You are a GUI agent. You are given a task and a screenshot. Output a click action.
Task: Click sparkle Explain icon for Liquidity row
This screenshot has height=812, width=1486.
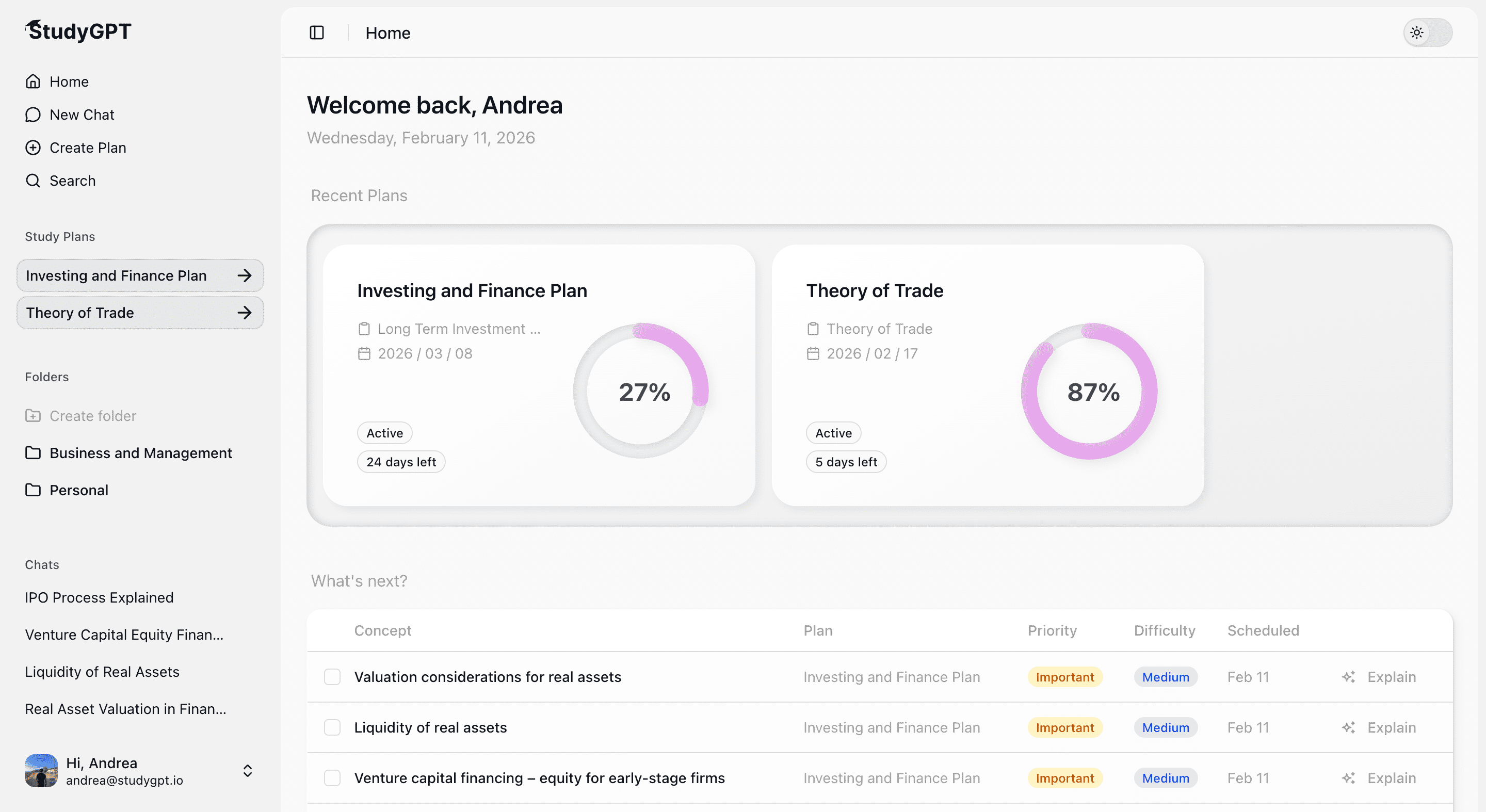[x=1348, y=727]
